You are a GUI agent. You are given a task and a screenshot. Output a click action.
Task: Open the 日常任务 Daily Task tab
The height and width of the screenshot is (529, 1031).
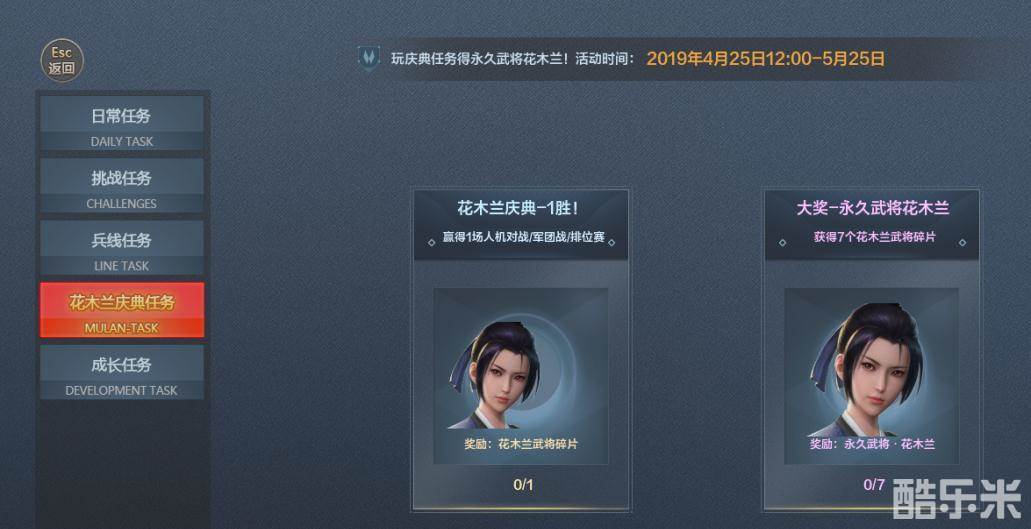(122, 124)
